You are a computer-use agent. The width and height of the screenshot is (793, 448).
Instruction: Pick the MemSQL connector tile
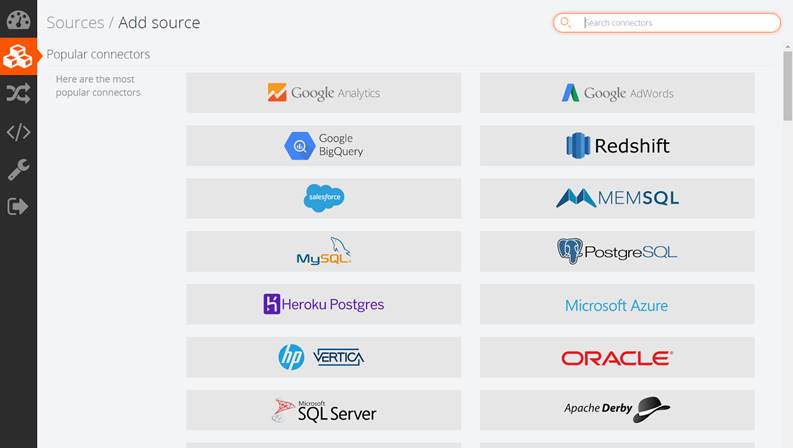(x=617, y=198)
